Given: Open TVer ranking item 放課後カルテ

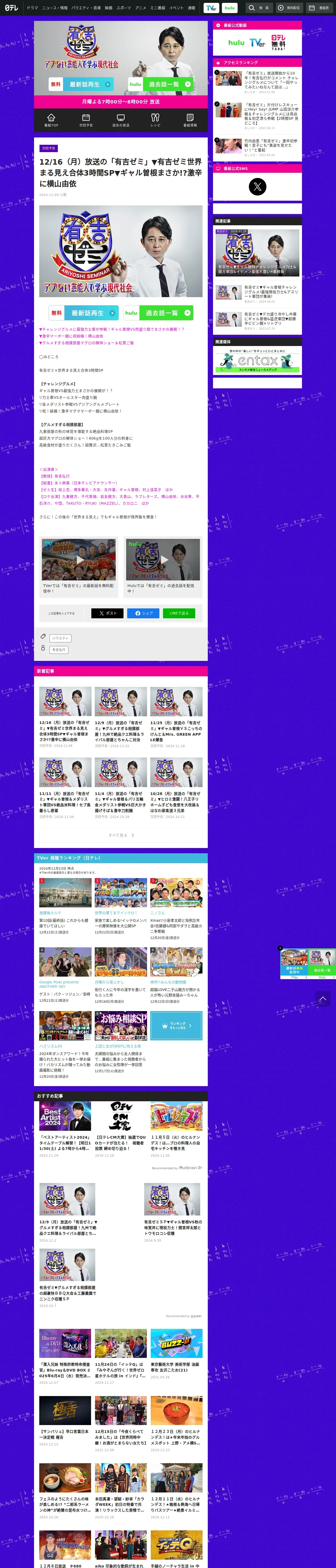Looking at the screenshot, I should [65, 906].
